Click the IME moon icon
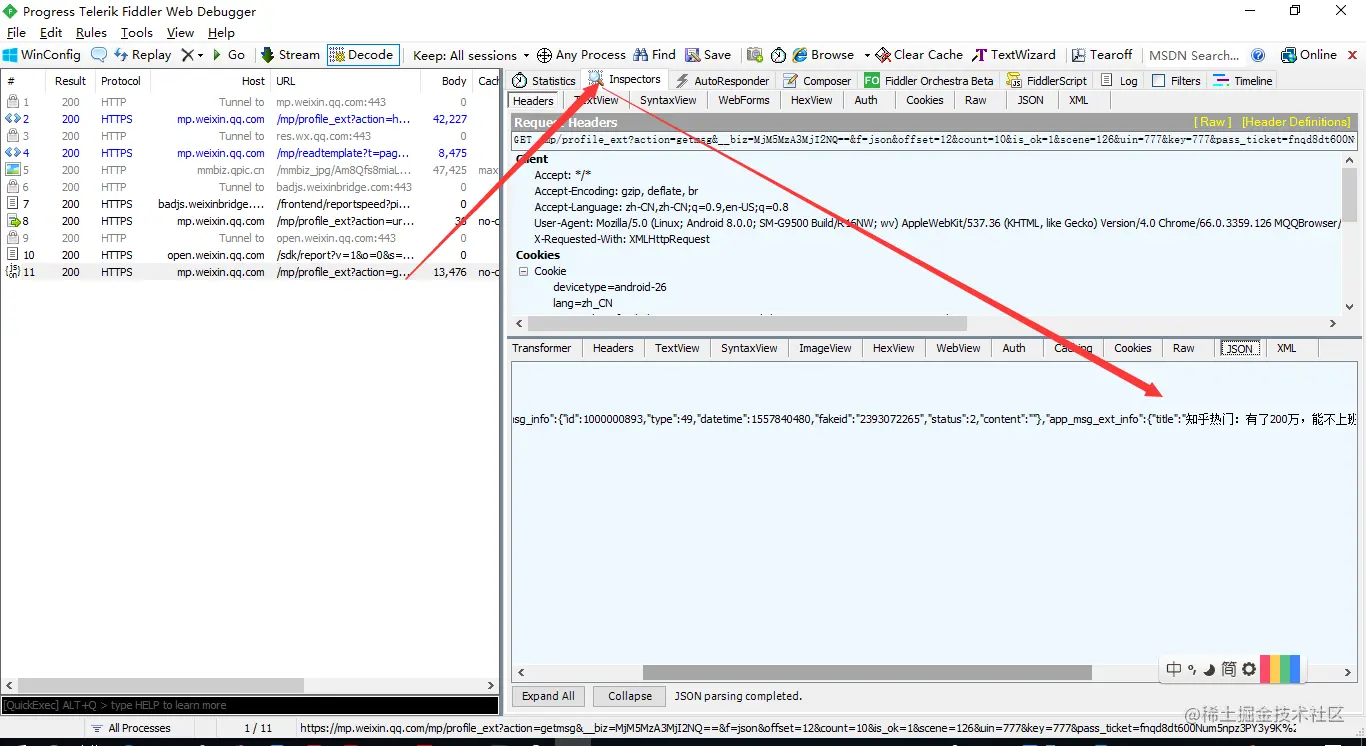 [x=1209, y=670]
